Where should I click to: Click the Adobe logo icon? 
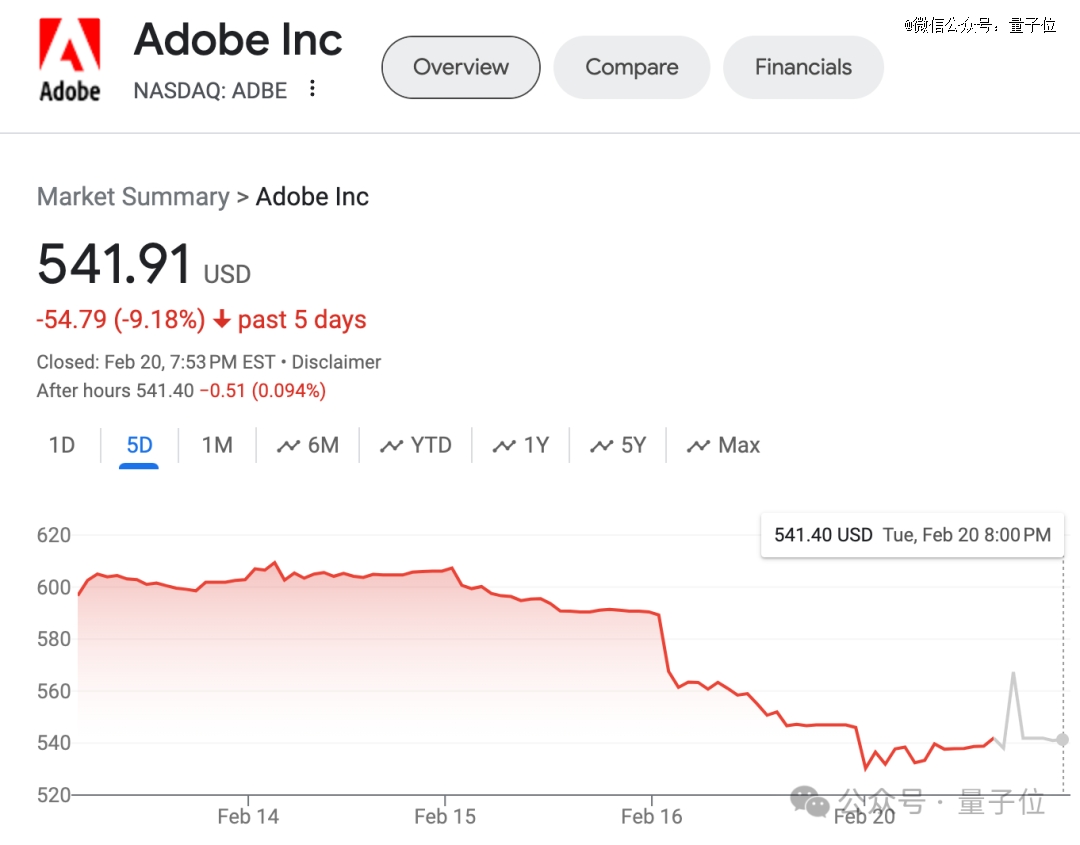(70, 60)
